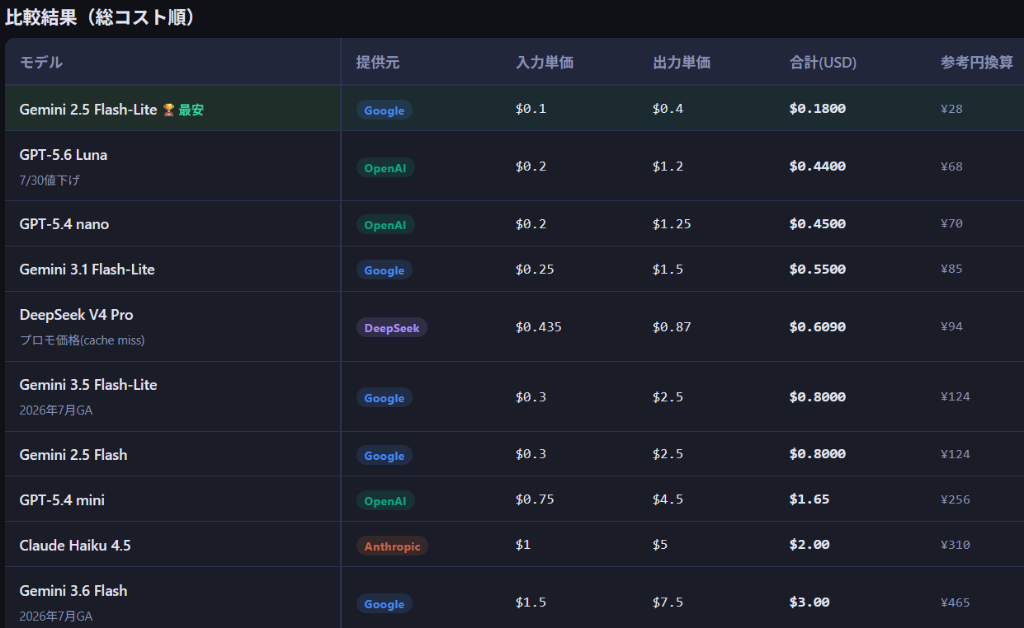This screenshot has width=1024, height=628.
Task: Click the $1.25 output price for GPT-5.4 nano
Action: [x=671, y=224]
